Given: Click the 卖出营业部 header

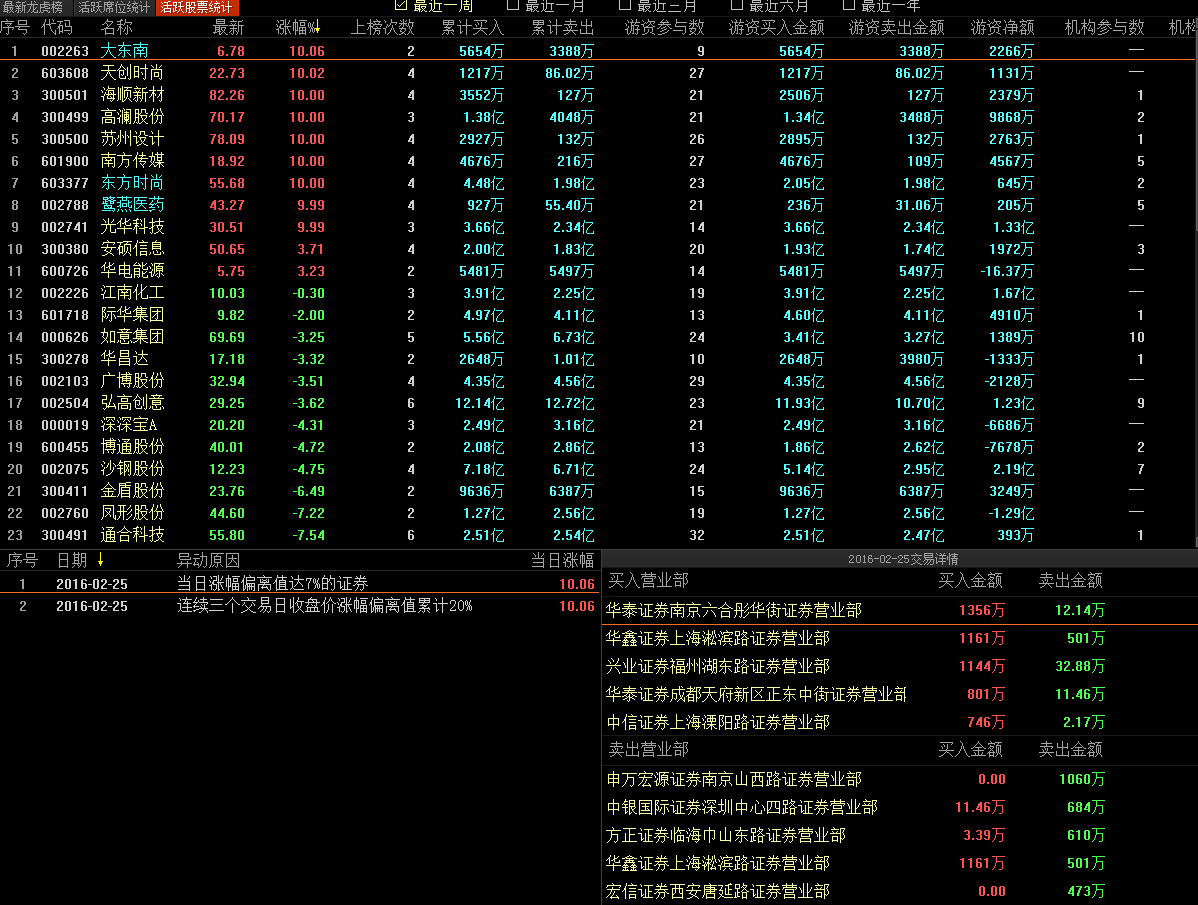Looking at the screenshot, I should [x=648, y=749].
